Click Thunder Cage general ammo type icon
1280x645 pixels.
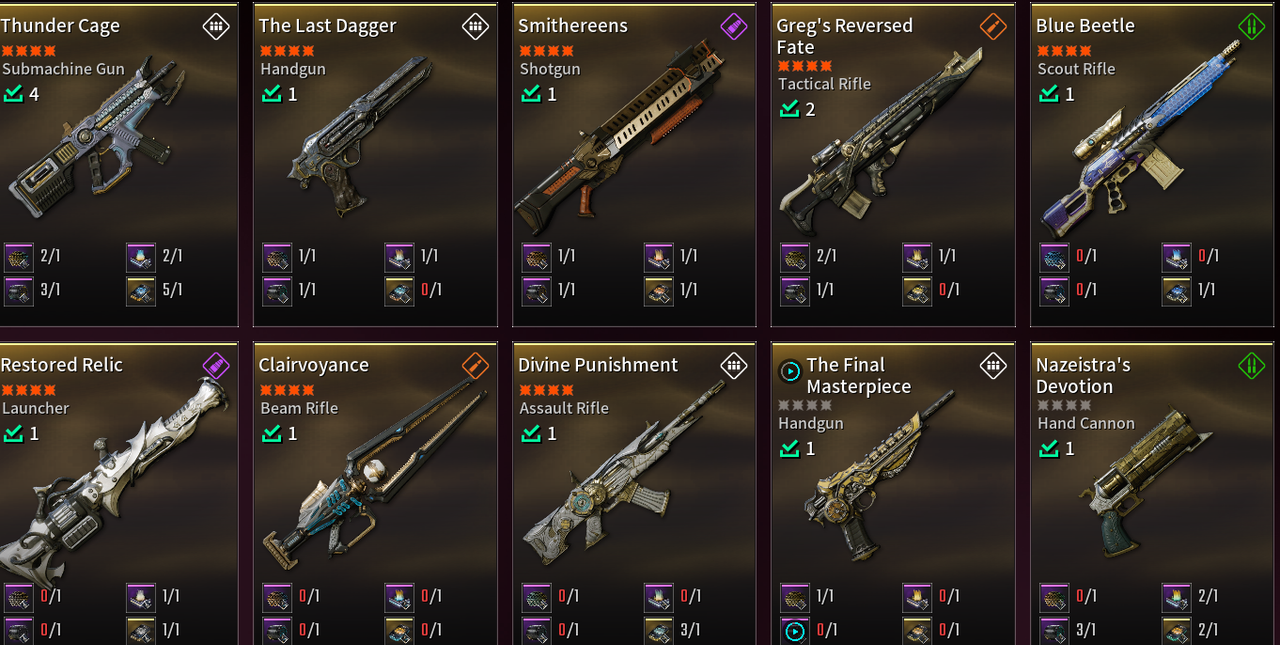click(x=216, y=26)
